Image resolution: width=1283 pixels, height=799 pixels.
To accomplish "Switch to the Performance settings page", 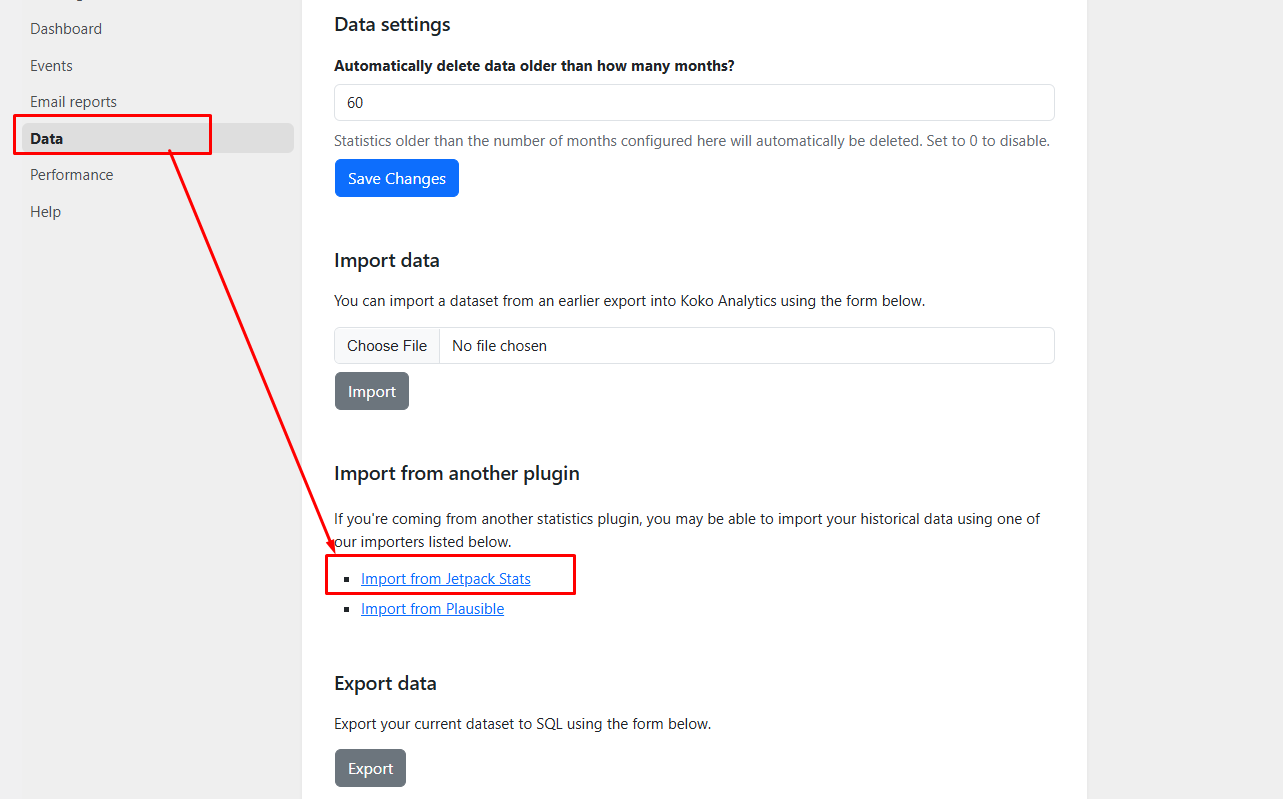I will pyautogui.click(x=71, y=175).
